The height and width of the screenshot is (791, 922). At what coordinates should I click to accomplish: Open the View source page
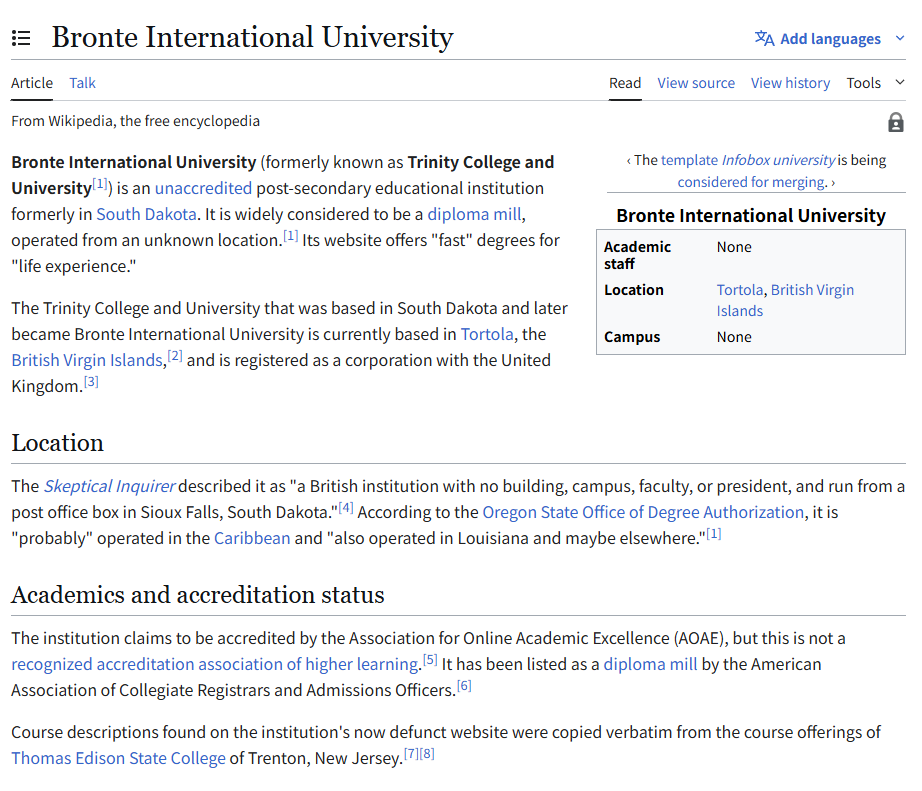pyautogui.click(x=696, y=83)
